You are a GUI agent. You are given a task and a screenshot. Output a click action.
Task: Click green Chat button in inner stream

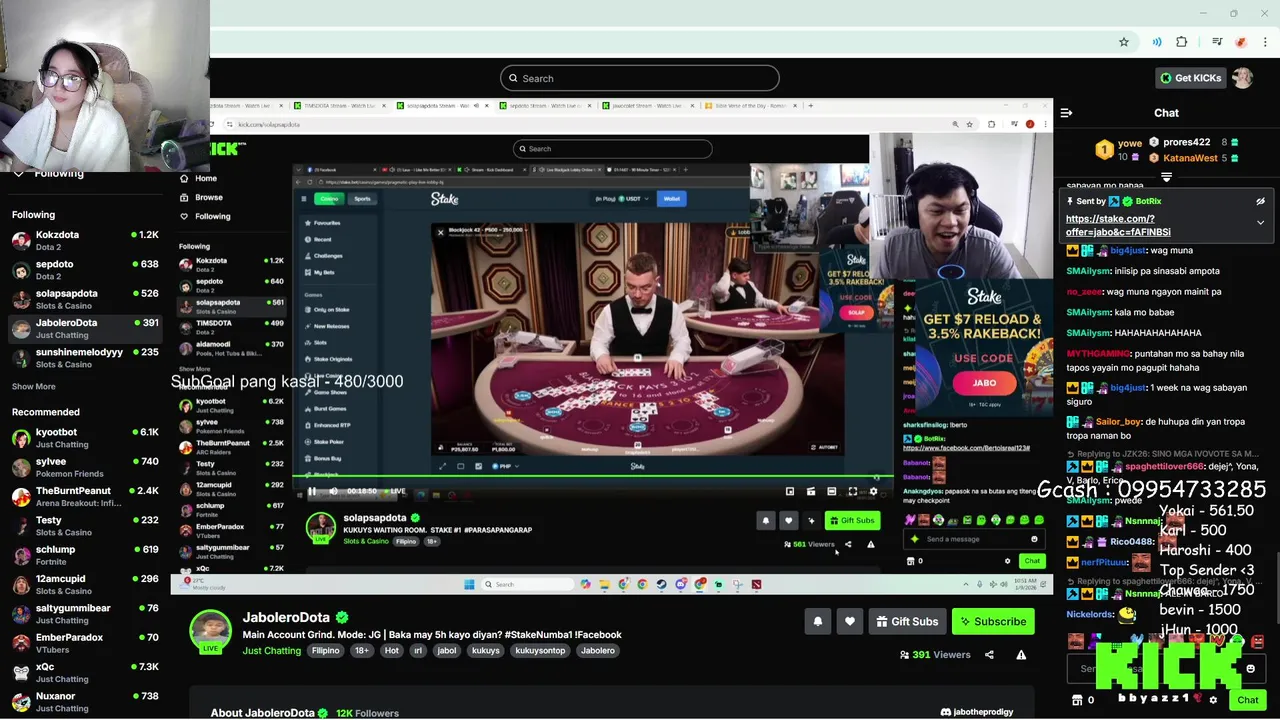tap(1032, 561)
